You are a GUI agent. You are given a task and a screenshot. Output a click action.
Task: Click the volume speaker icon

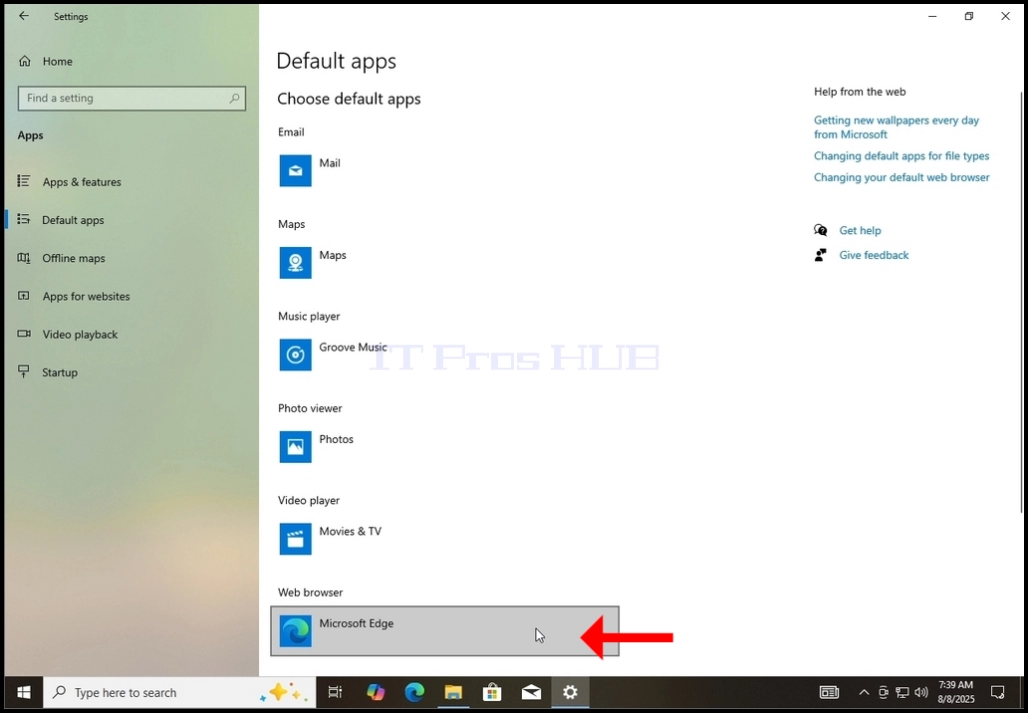921,692
